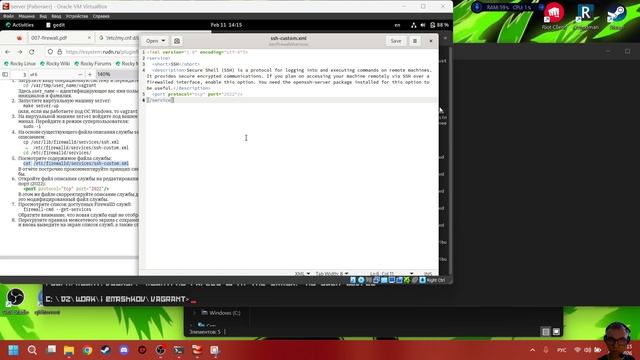Click the microphone tray icon
The height and width of the screenshot is (360, 640).
(546, 350)
